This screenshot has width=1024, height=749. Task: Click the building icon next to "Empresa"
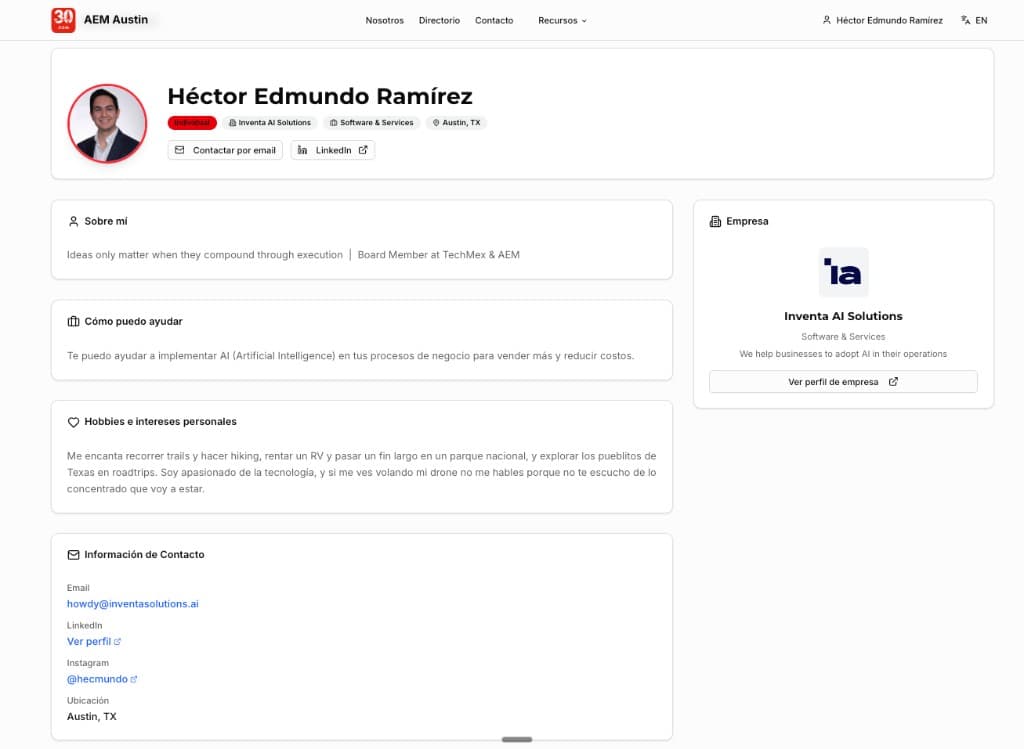coord(715,221)
